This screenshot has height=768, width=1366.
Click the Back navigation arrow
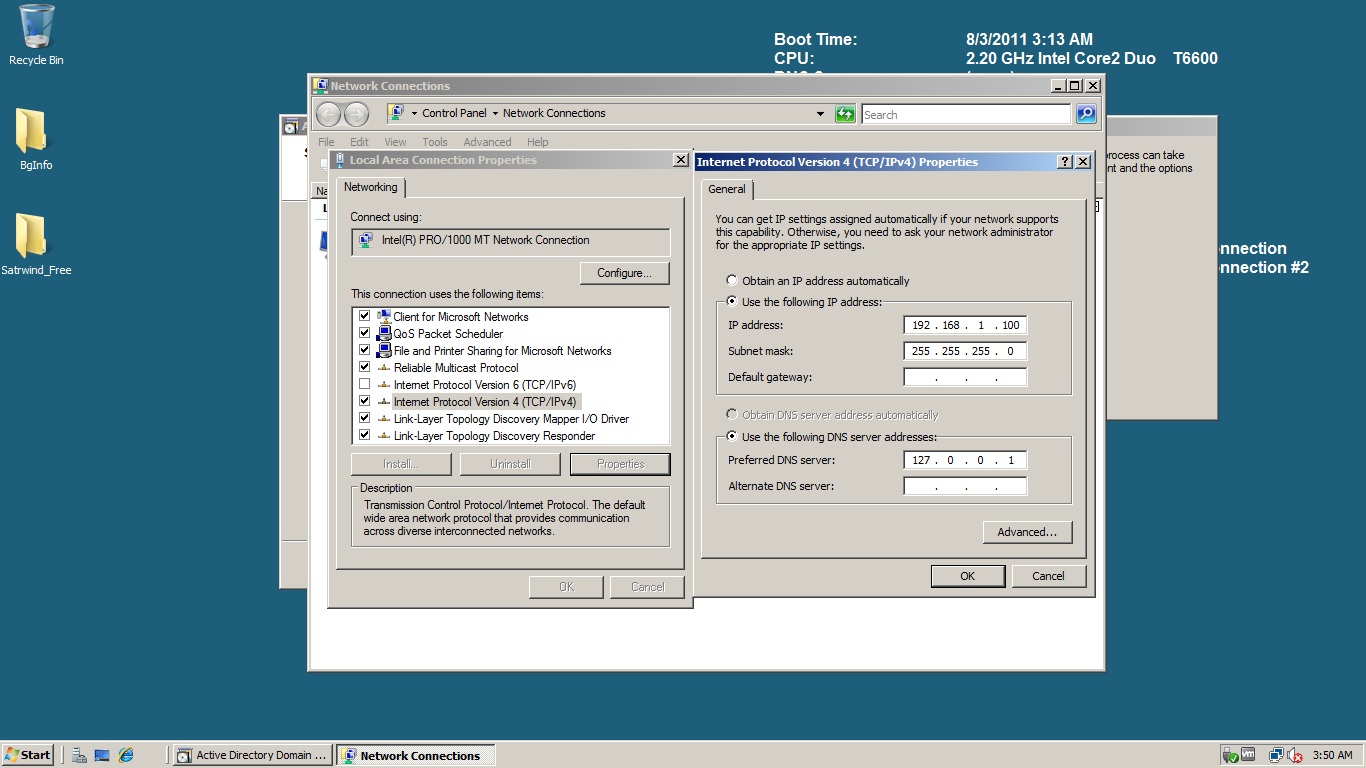(328, 114)
